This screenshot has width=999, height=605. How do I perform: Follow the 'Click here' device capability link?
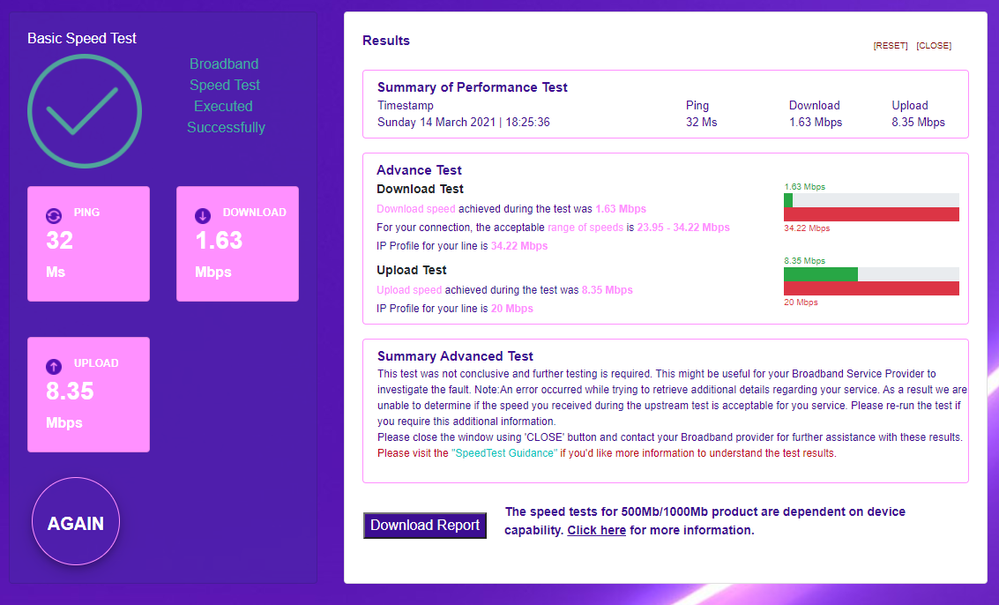[x=596, y=530]
